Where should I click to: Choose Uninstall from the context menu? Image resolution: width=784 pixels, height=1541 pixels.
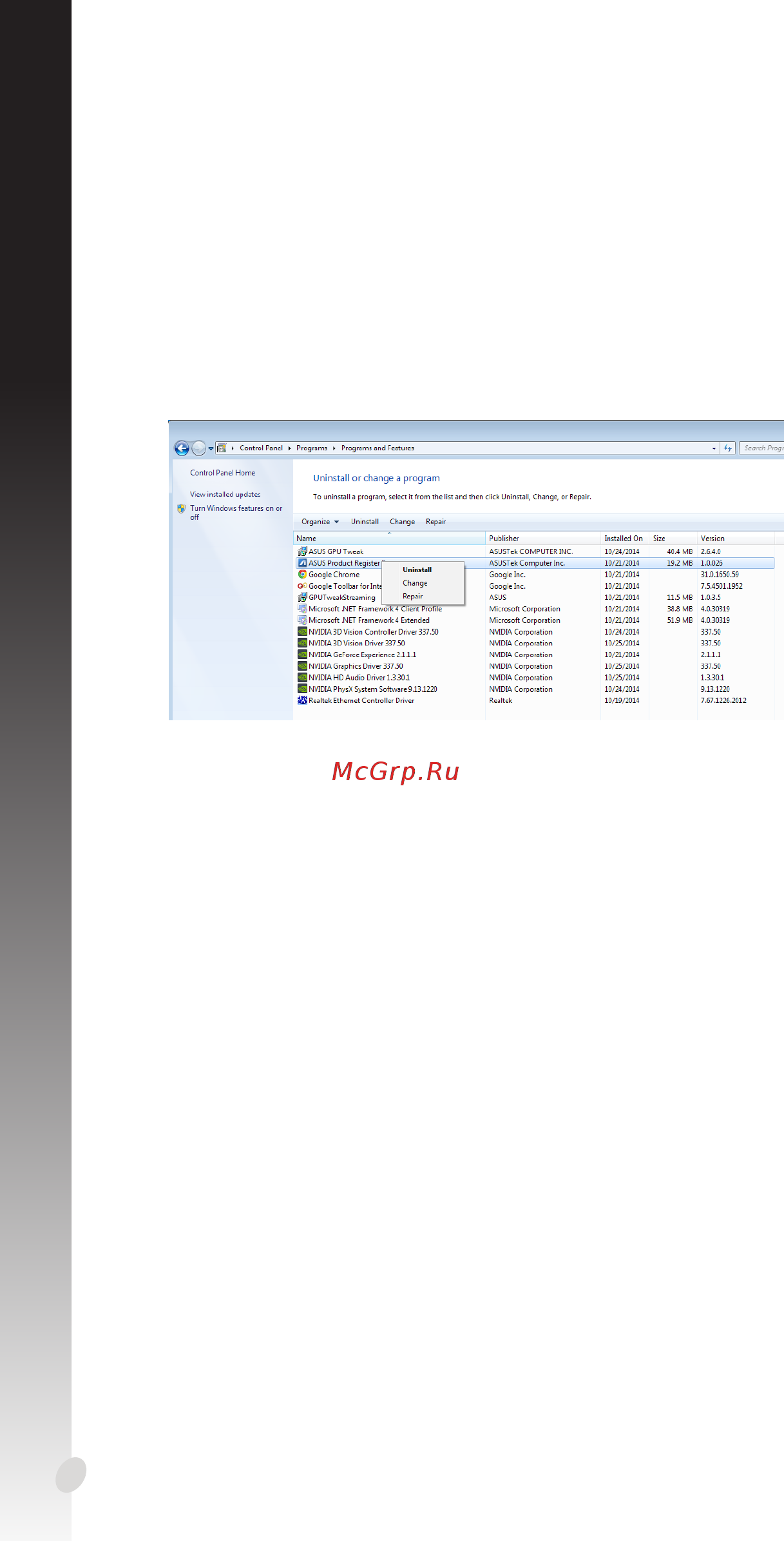click(417, 569)
